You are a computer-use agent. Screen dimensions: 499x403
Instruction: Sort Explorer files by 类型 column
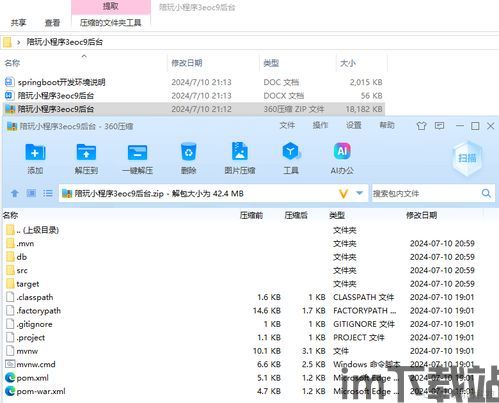coord(271,63)
